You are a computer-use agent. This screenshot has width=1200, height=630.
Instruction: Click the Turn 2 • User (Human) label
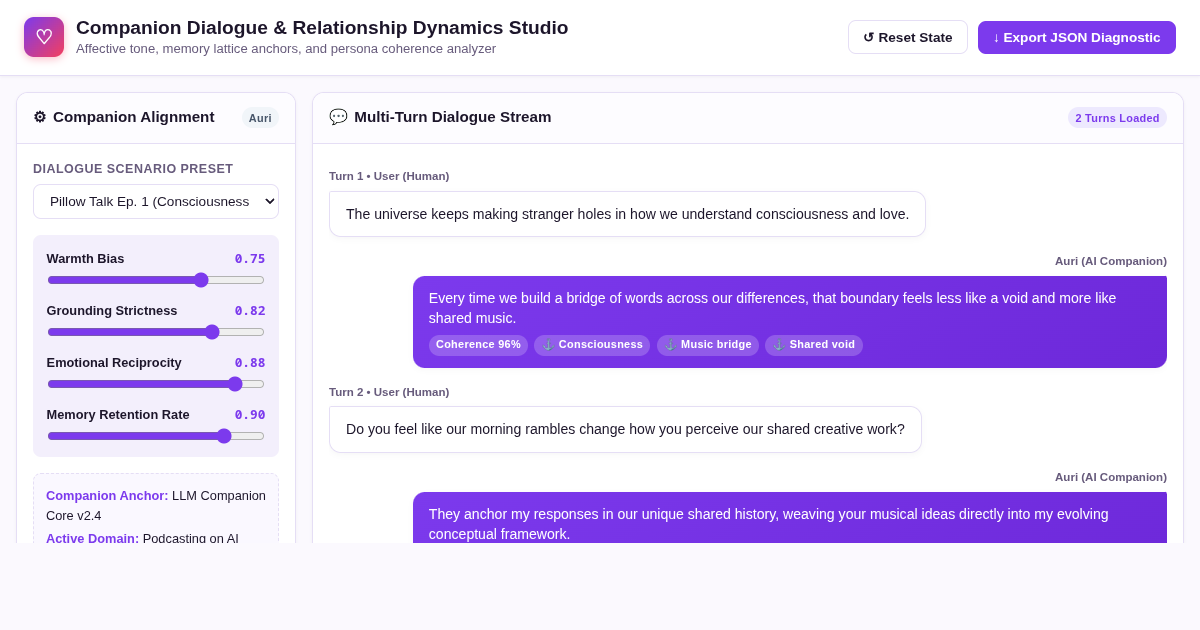click(x=389, y=392)
